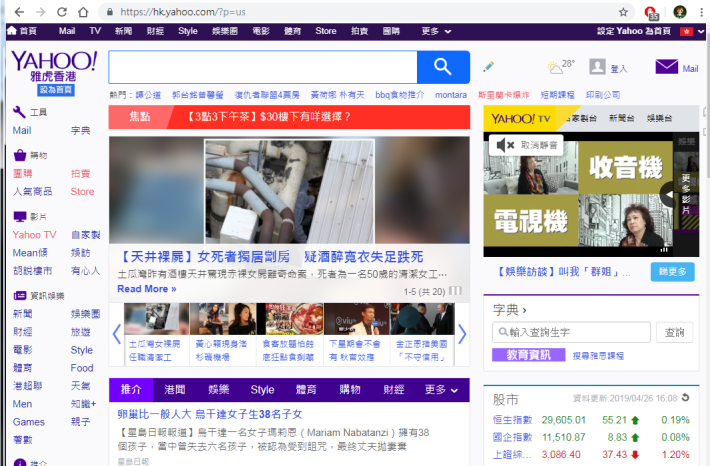Refresh stock data with reload icon
Screen dimensions: 710x466
[x=686, y=397]
